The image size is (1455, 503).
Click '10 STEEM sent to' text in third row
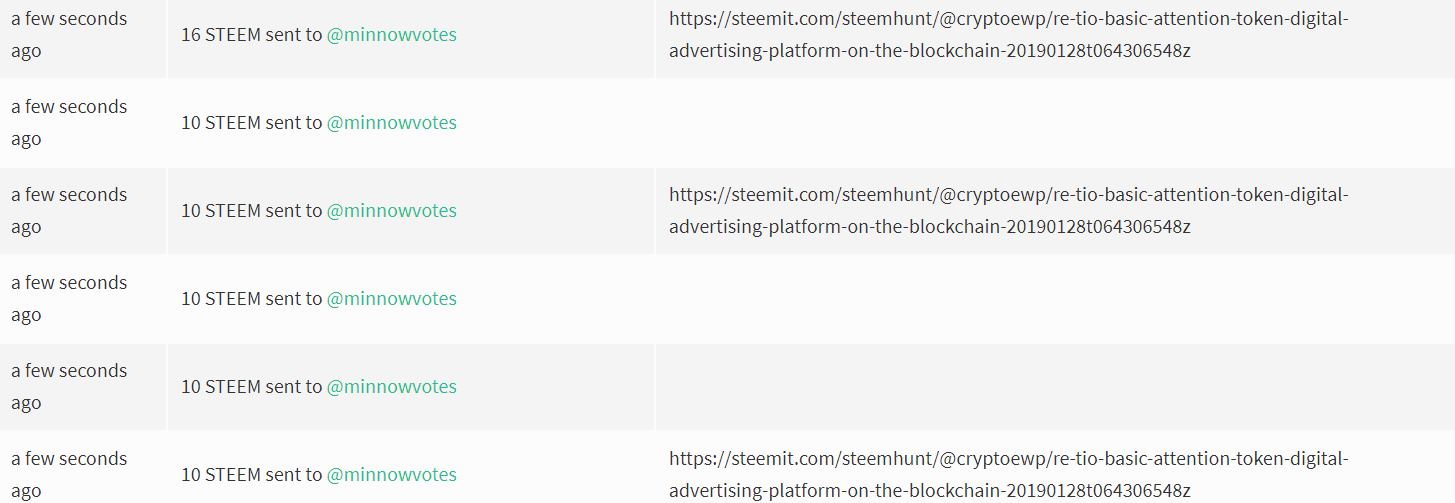point(251,211)
